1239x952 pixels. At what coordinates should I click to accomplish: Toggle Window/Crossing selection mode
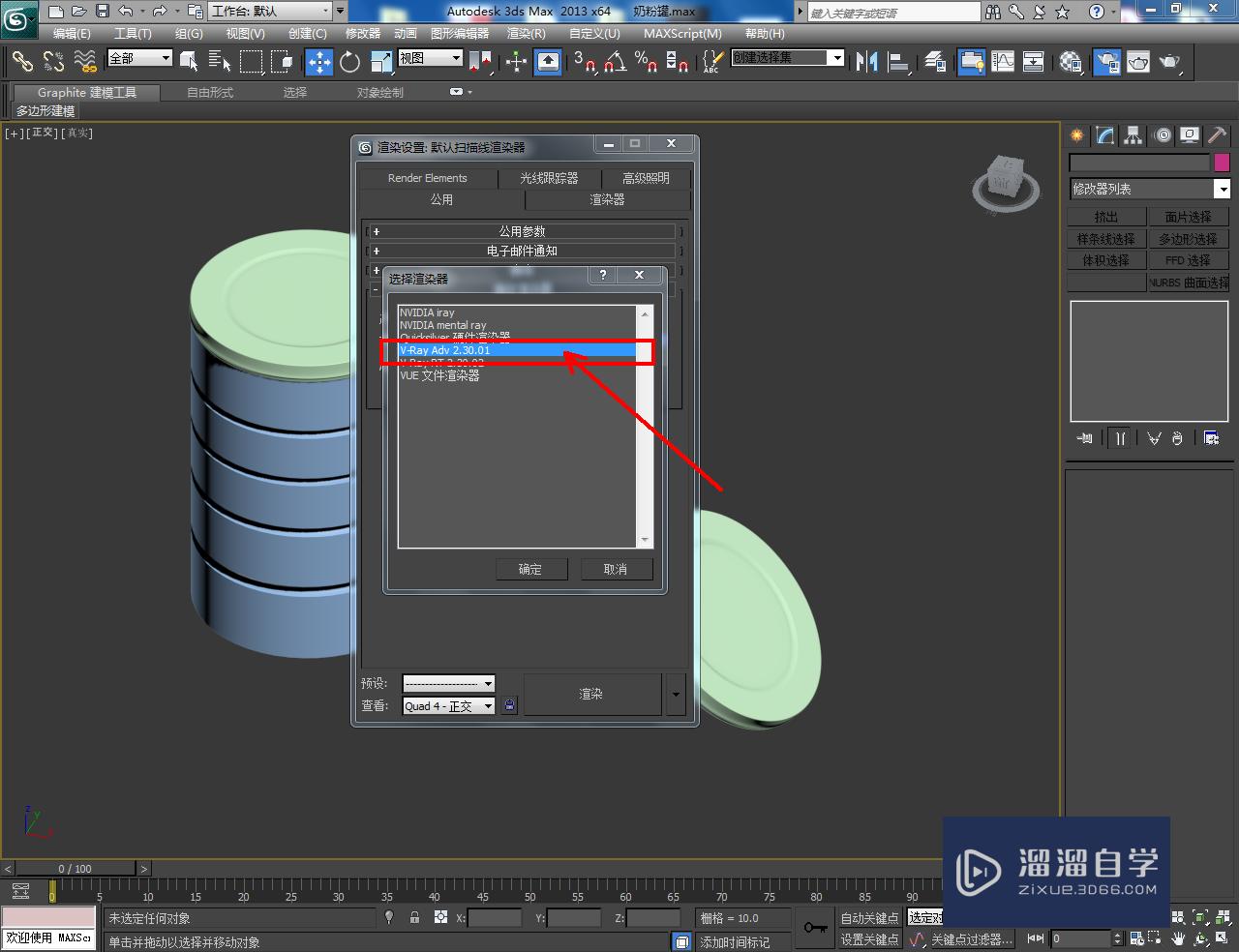282,62
